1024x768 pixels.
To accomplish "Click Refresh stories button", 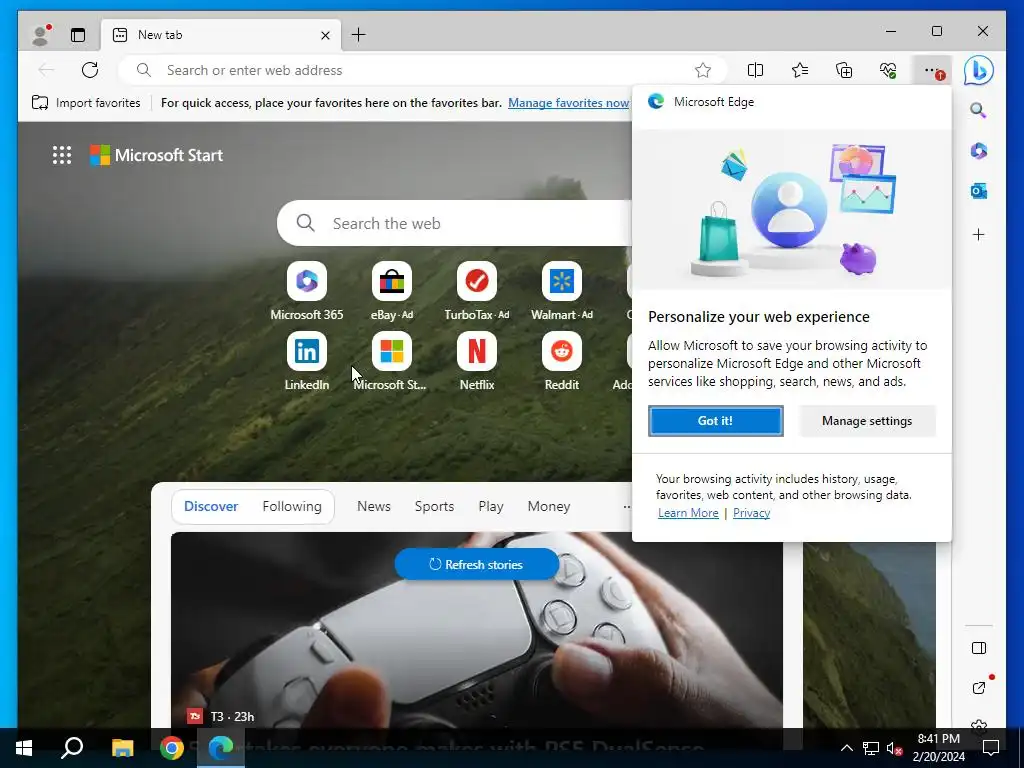I will tap(477, 564).
